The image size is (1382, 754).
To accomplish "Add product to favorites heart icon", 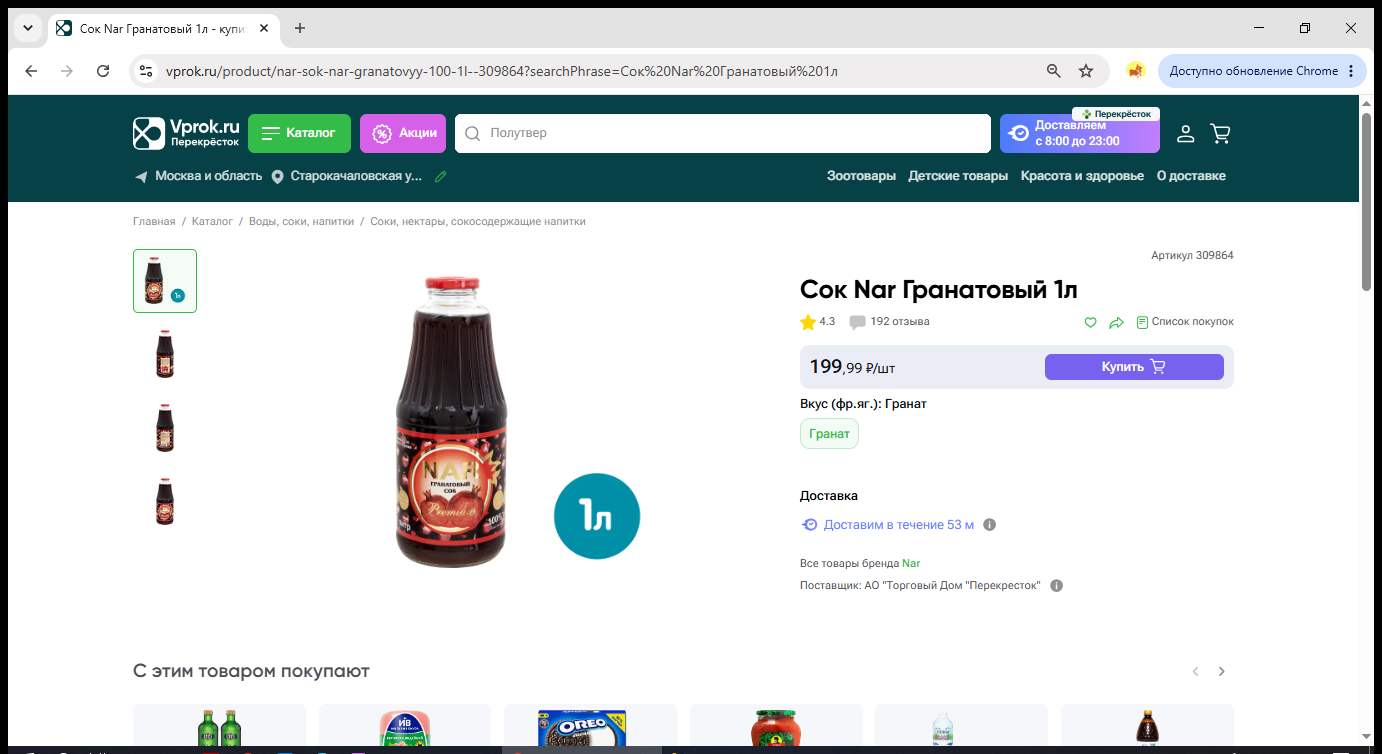I will 1091,322.
